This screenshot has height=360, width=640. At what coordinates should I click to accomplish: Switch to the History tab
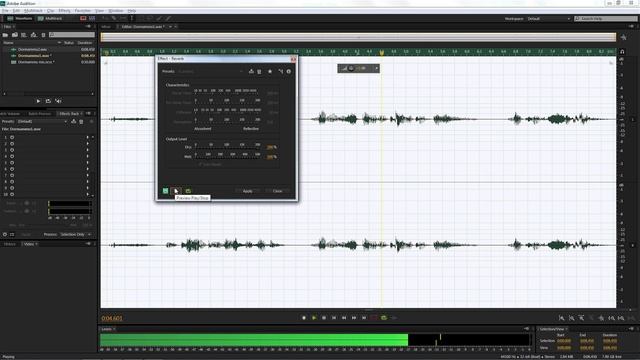10,244
